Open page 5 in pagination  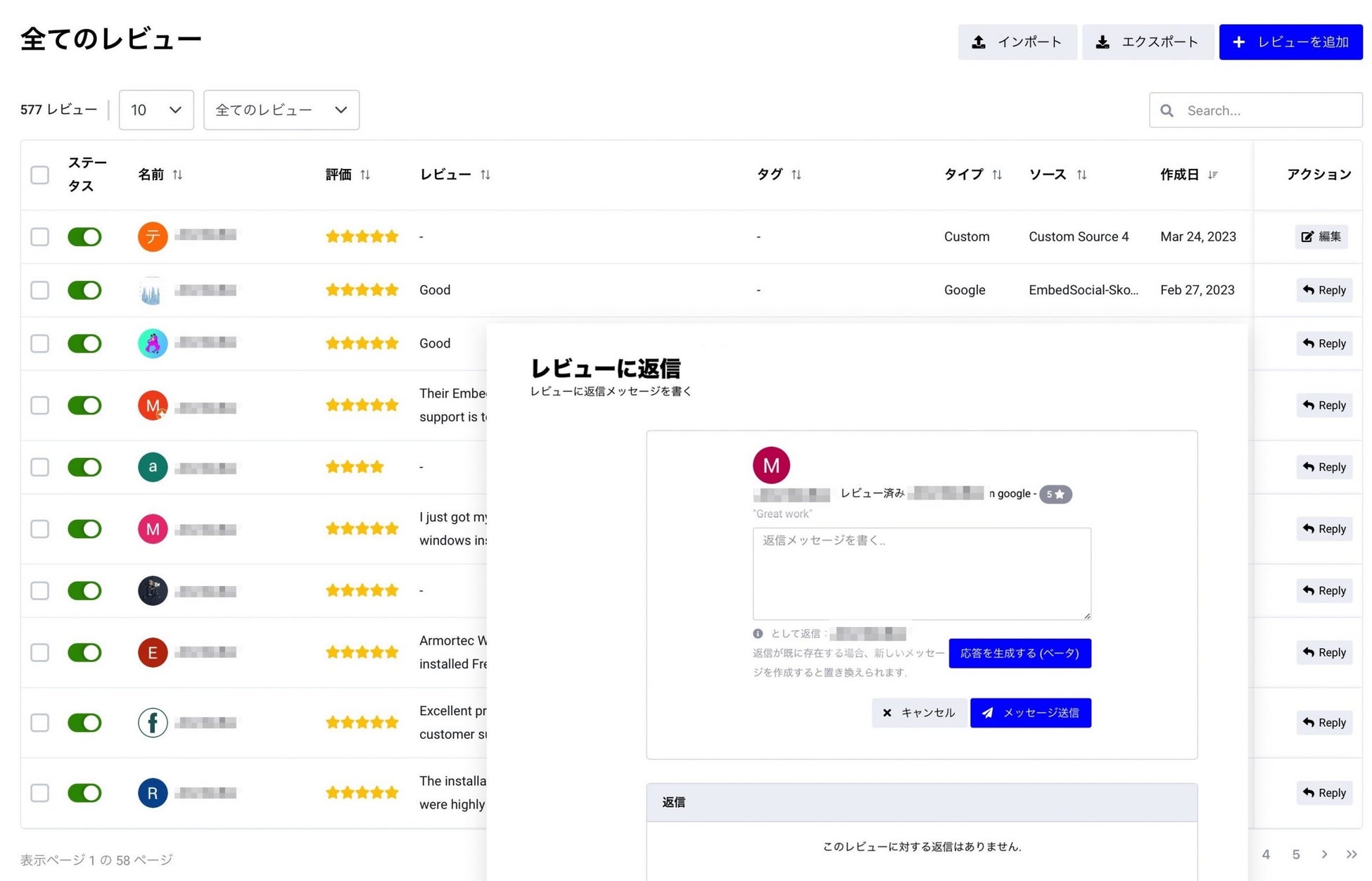pos(1295,854)
